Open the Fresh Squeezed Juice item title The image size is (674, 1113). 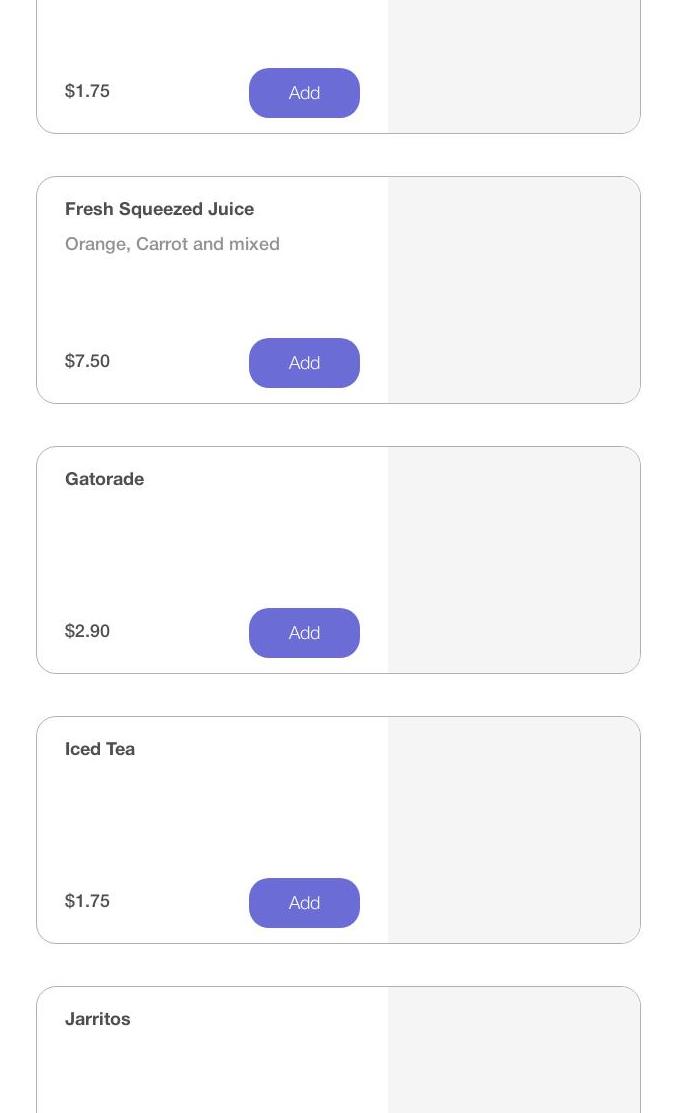tap(159, 209)
